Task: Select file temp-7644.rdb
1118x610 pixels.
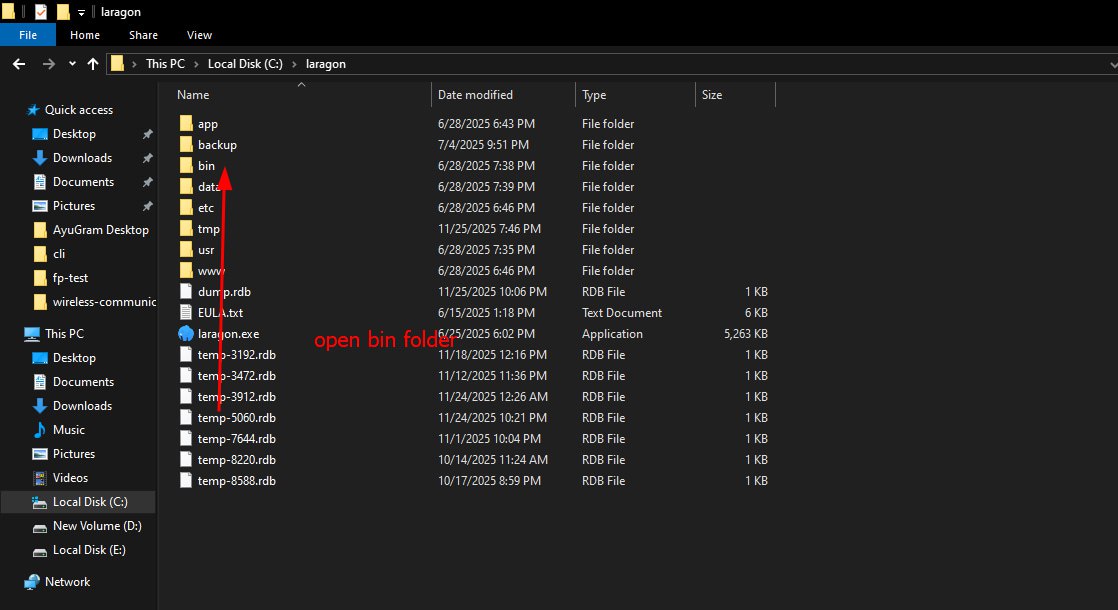Action: [x=237, y=439]
